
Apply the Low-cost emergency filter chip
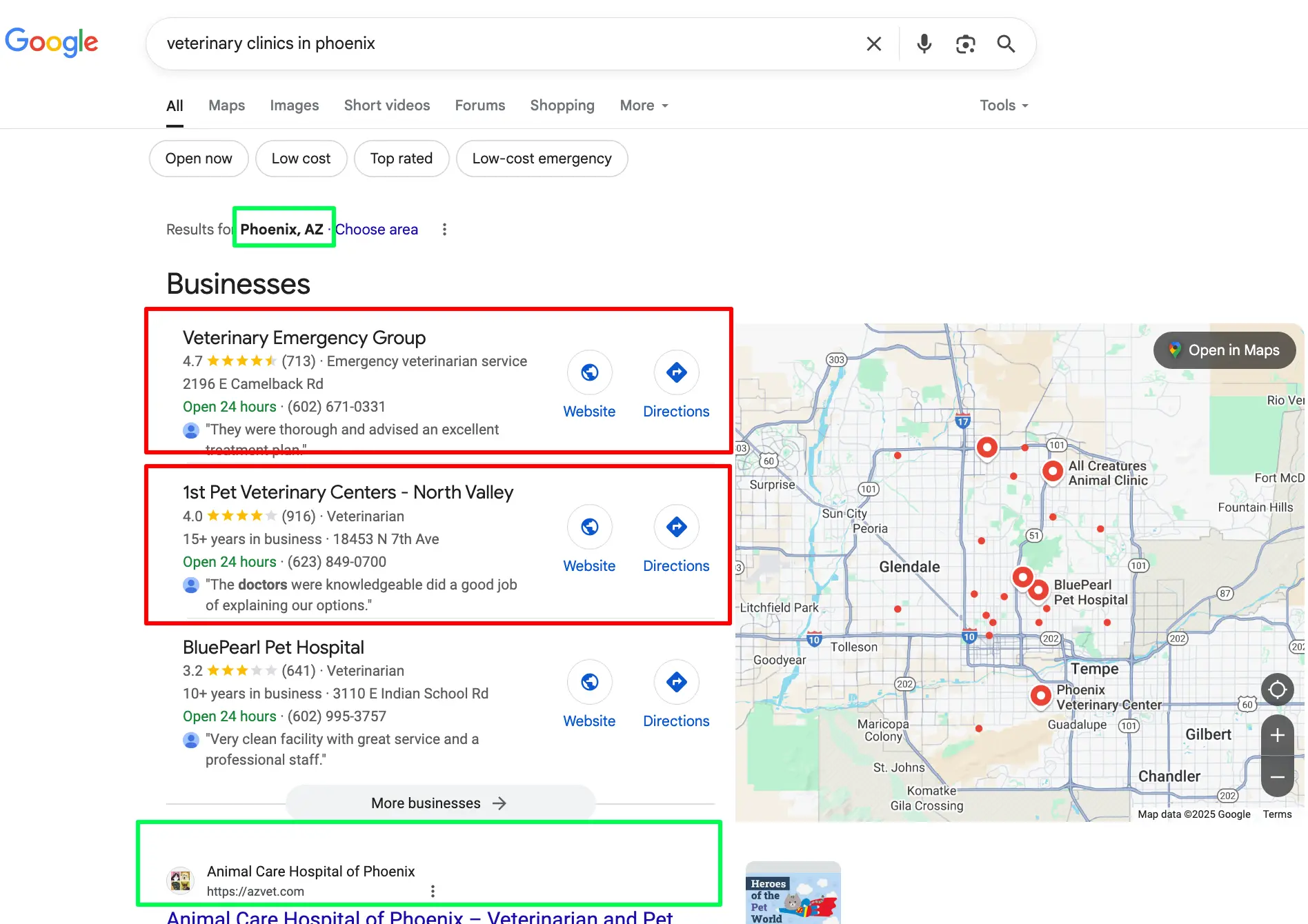point(542,159)
